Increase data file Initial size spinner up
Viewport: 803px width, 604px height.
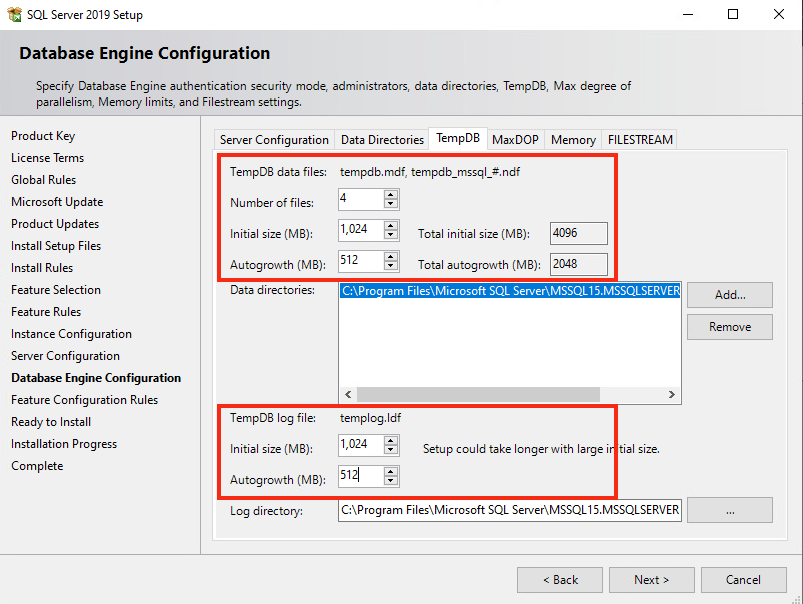[391, 225]
